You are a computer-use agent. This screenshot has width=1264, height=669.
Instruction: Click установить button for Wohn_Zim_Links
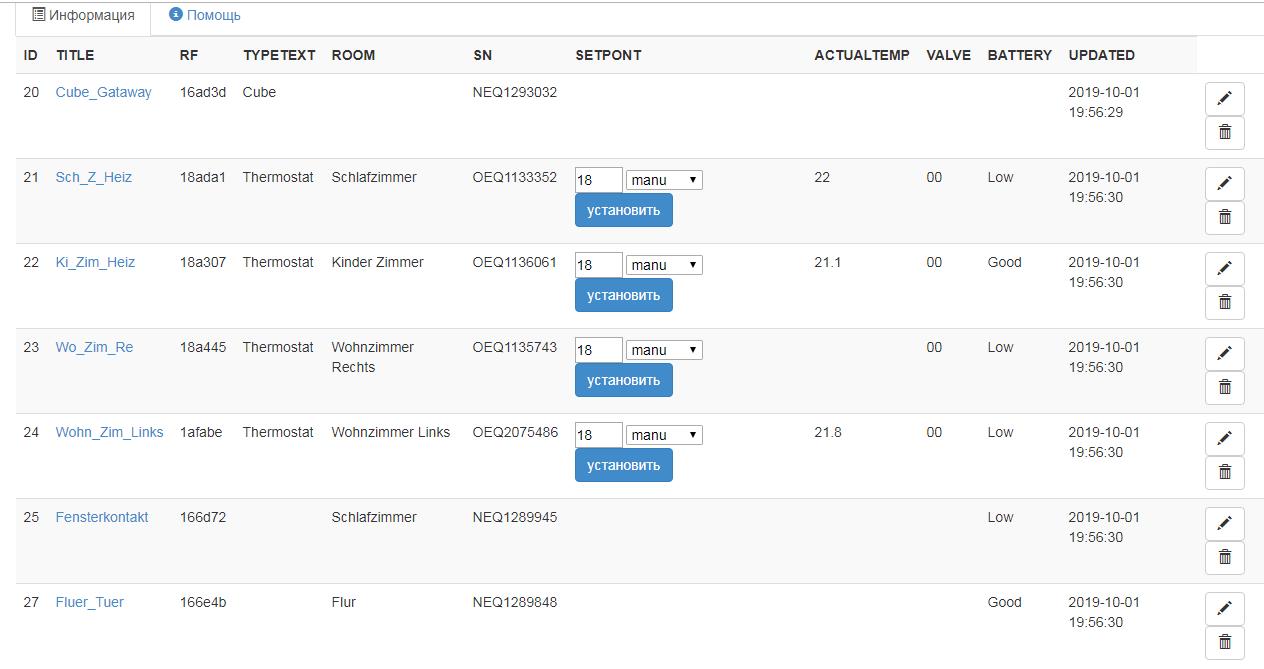click(x=623, y=465)
